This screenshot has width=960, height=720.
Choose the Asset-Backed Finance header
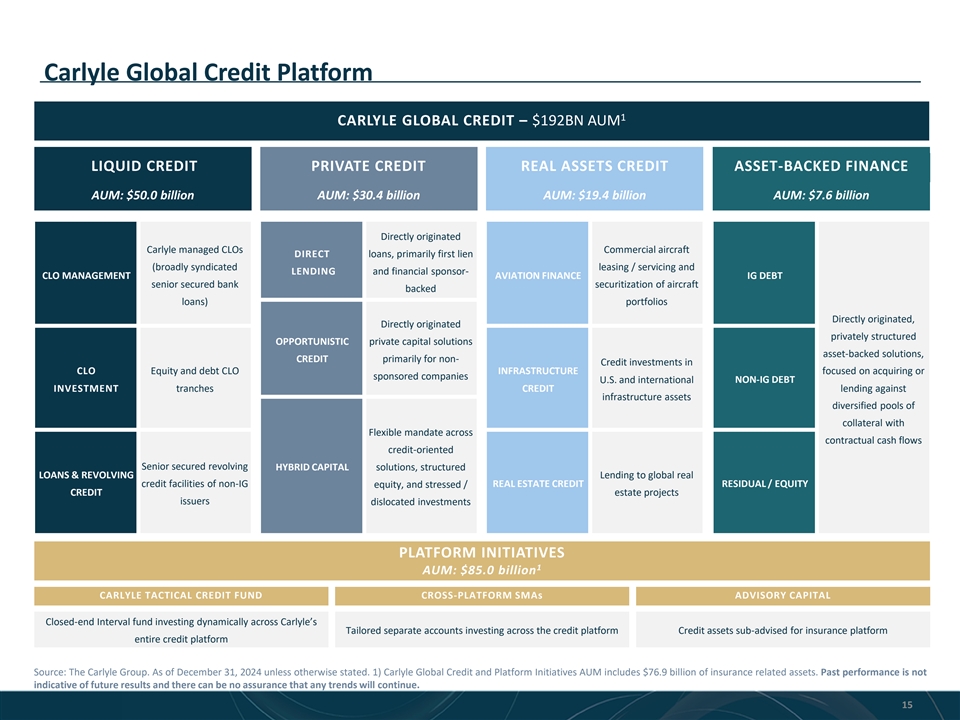[821, 178]
